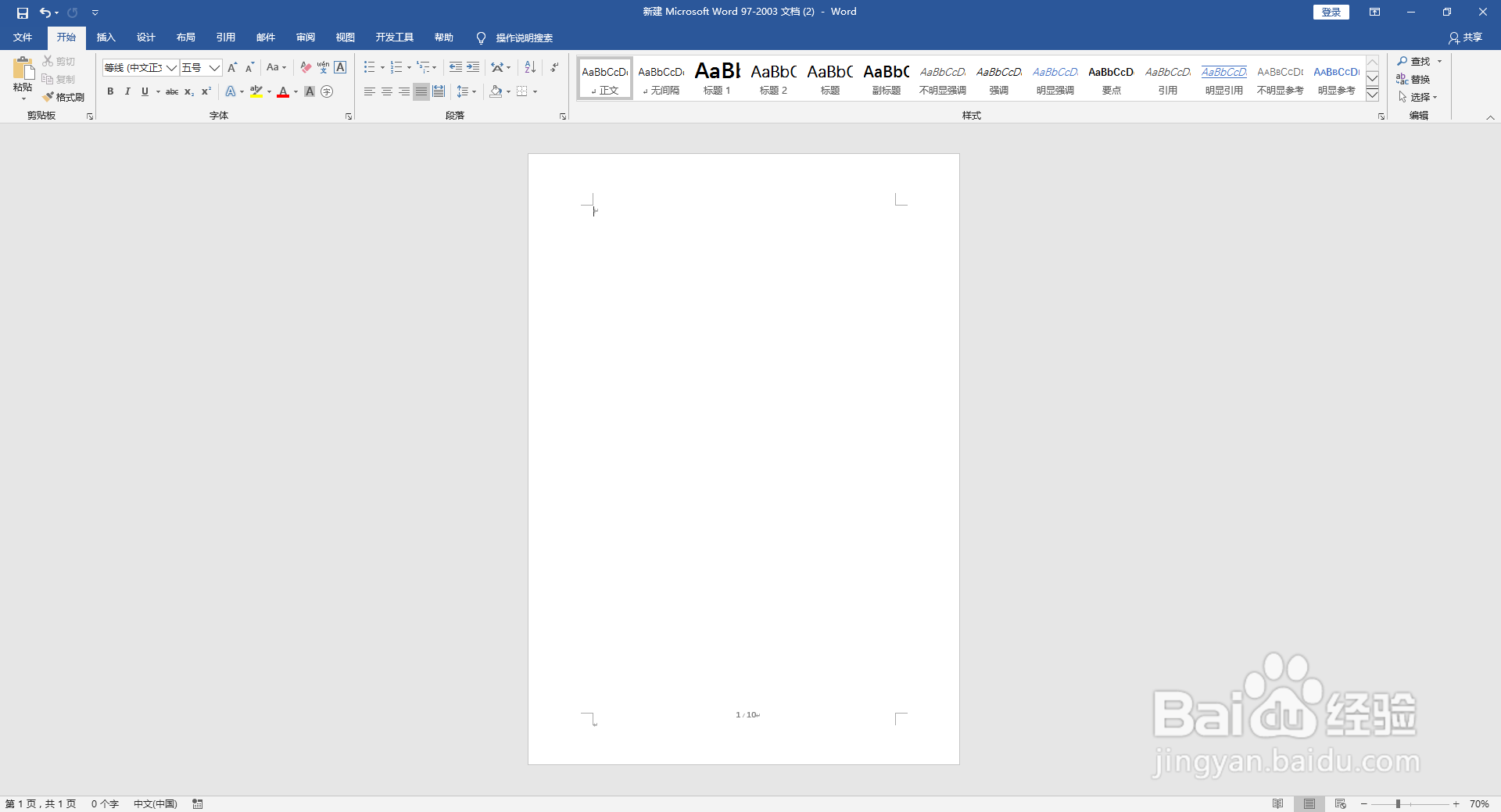Enable center text alignment
The height and width of the screenshot is (812, 1501).
(x=386, y=91)
